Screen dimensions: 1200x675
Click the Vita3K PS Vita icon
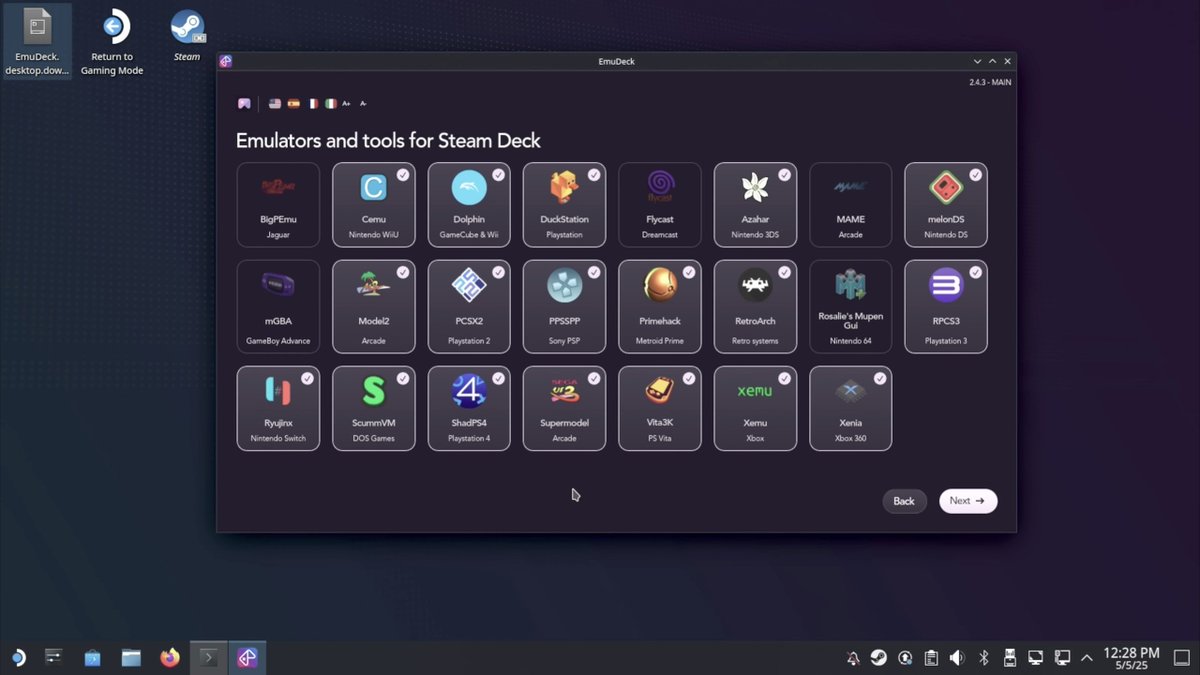click(x=659, y=390)
